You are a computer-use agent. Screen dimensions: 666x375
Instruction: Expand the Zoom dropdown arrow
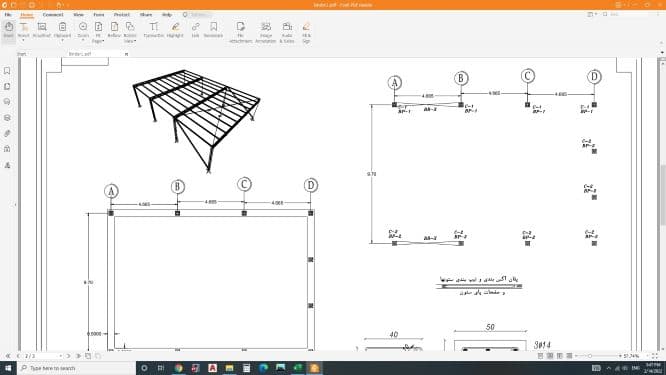[83, 41]
